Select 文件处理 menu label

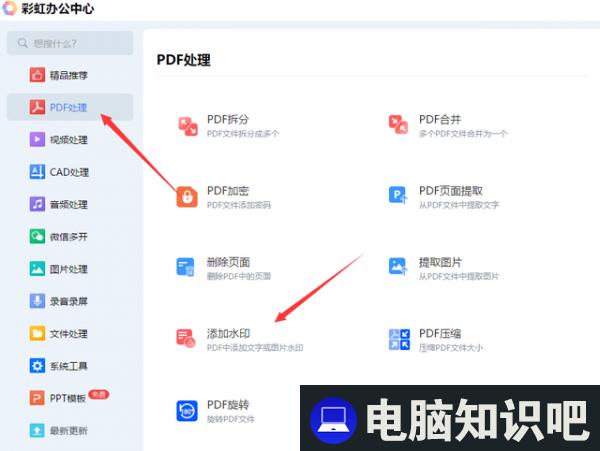pos(69,334)
